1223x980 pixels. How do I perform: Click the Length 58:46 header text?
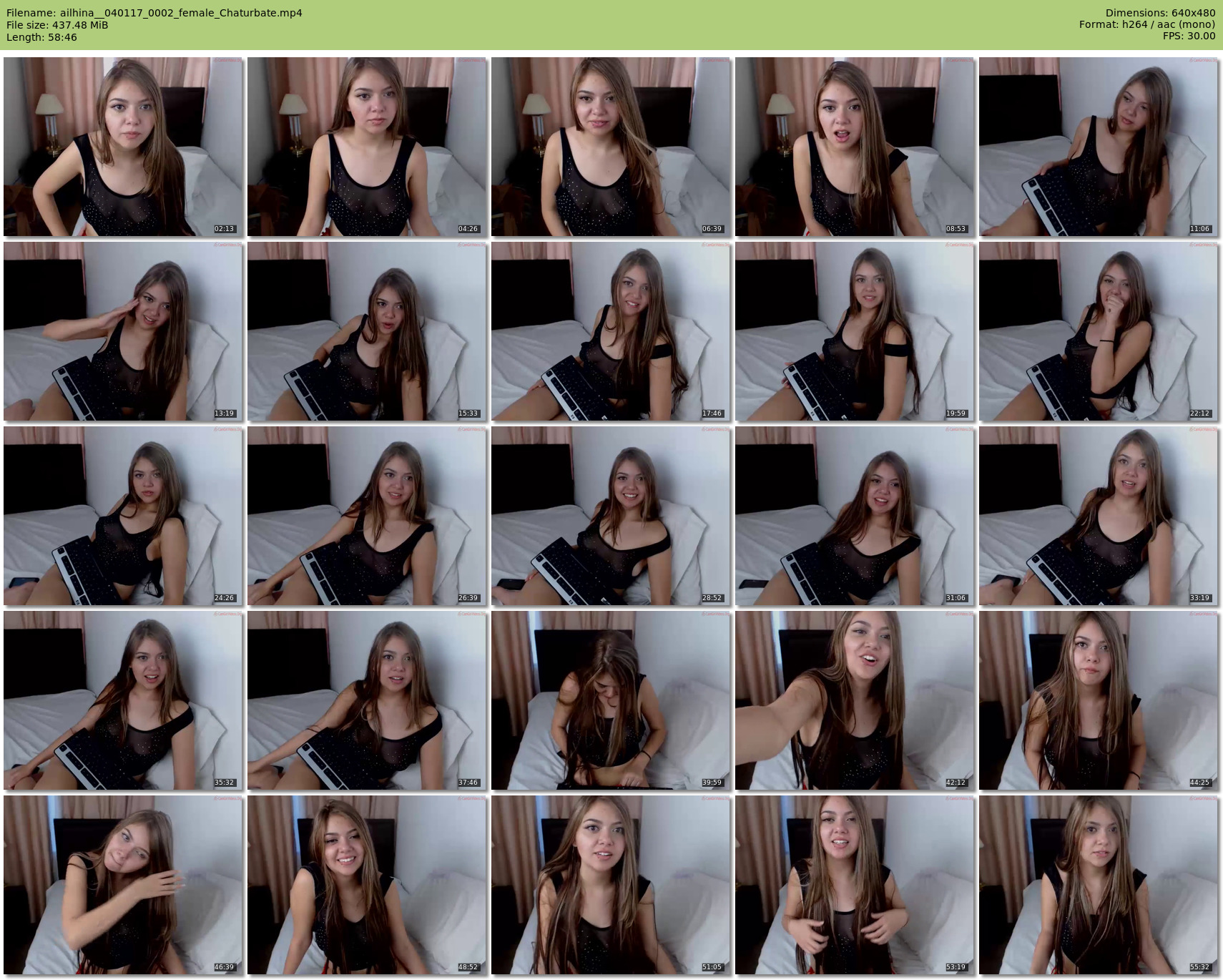[x=41, y=37]
